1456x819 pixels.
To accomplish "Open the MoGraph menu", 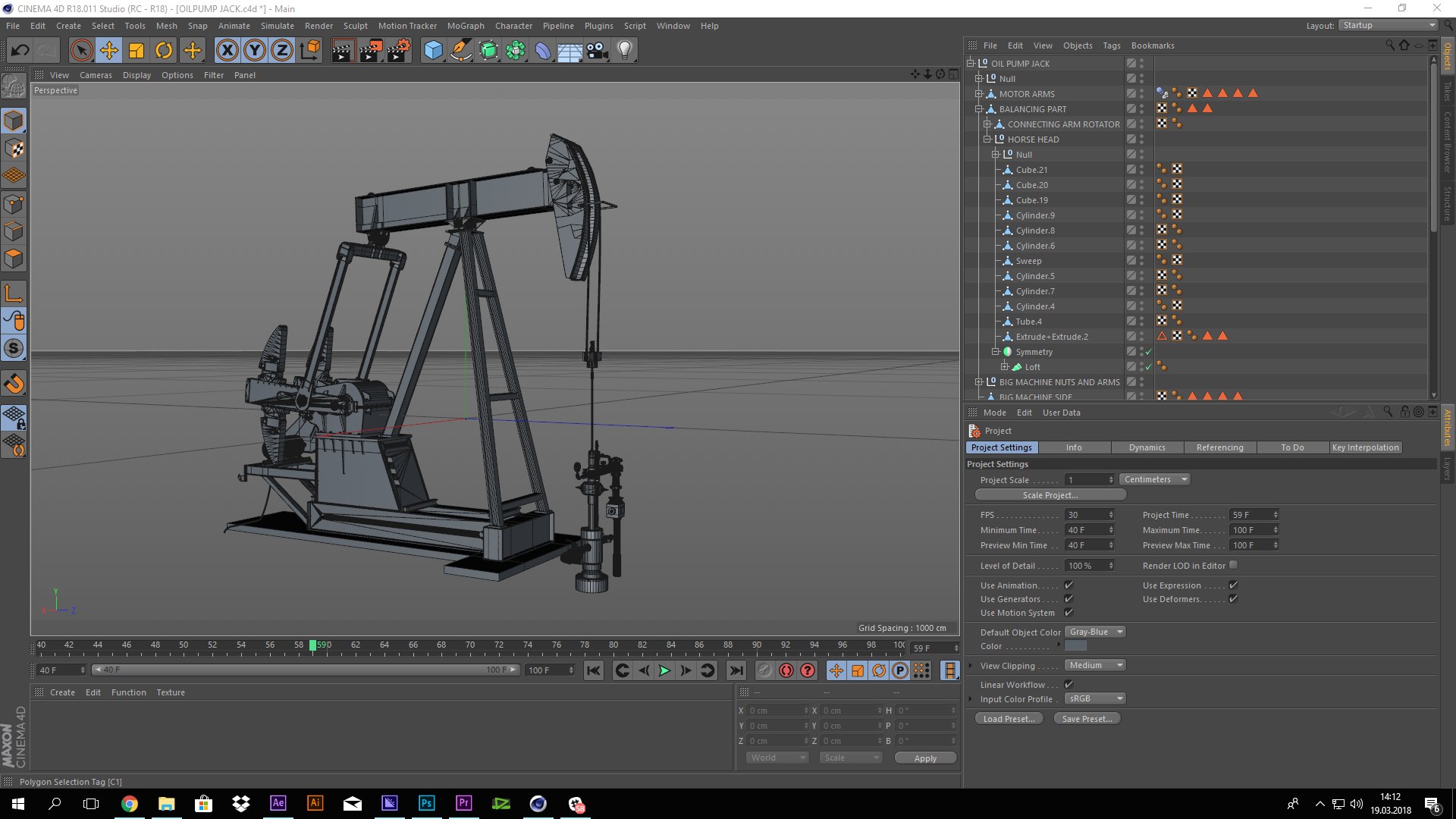I will [x=466, y=26].
